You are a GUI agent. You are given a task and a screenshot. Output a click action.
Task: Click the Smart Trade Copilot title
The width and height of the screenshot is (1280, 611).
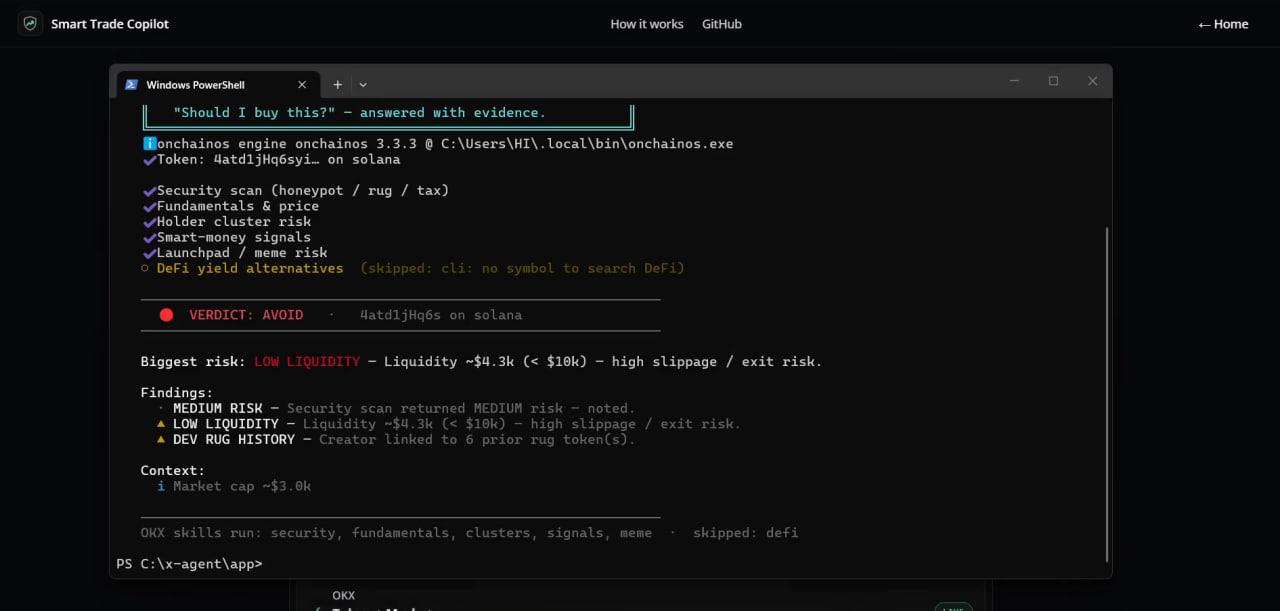(x=110, y=24)
